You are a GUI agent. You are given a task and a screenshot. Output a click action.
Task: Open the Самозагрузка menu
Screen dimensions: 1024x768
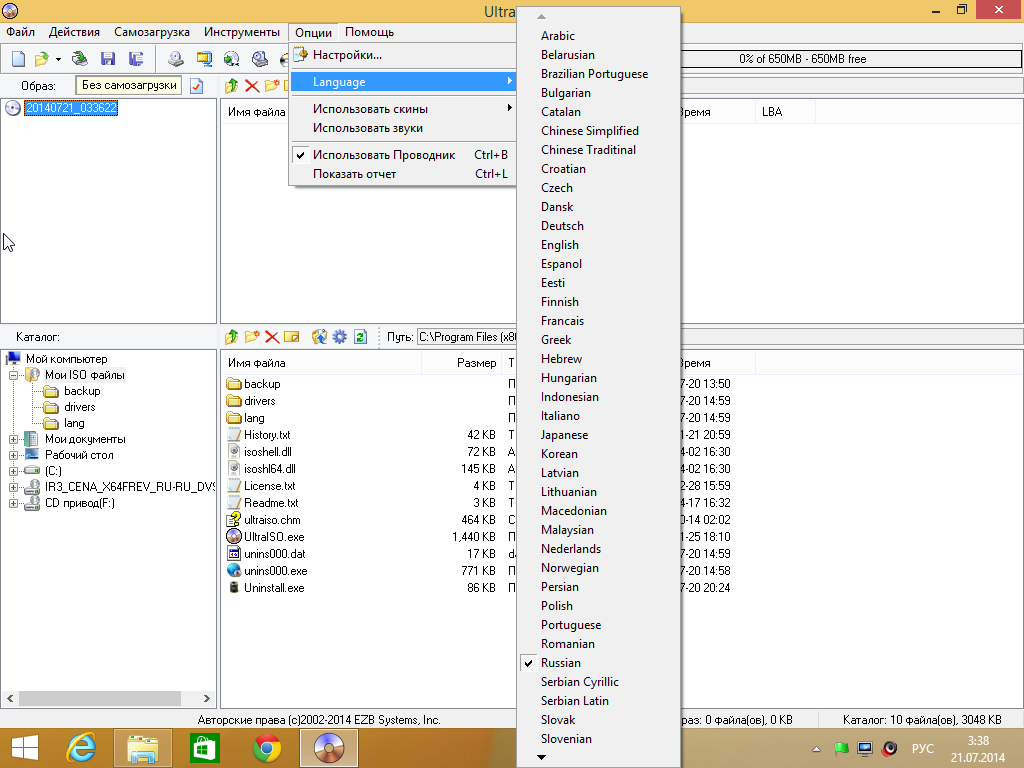152,32
